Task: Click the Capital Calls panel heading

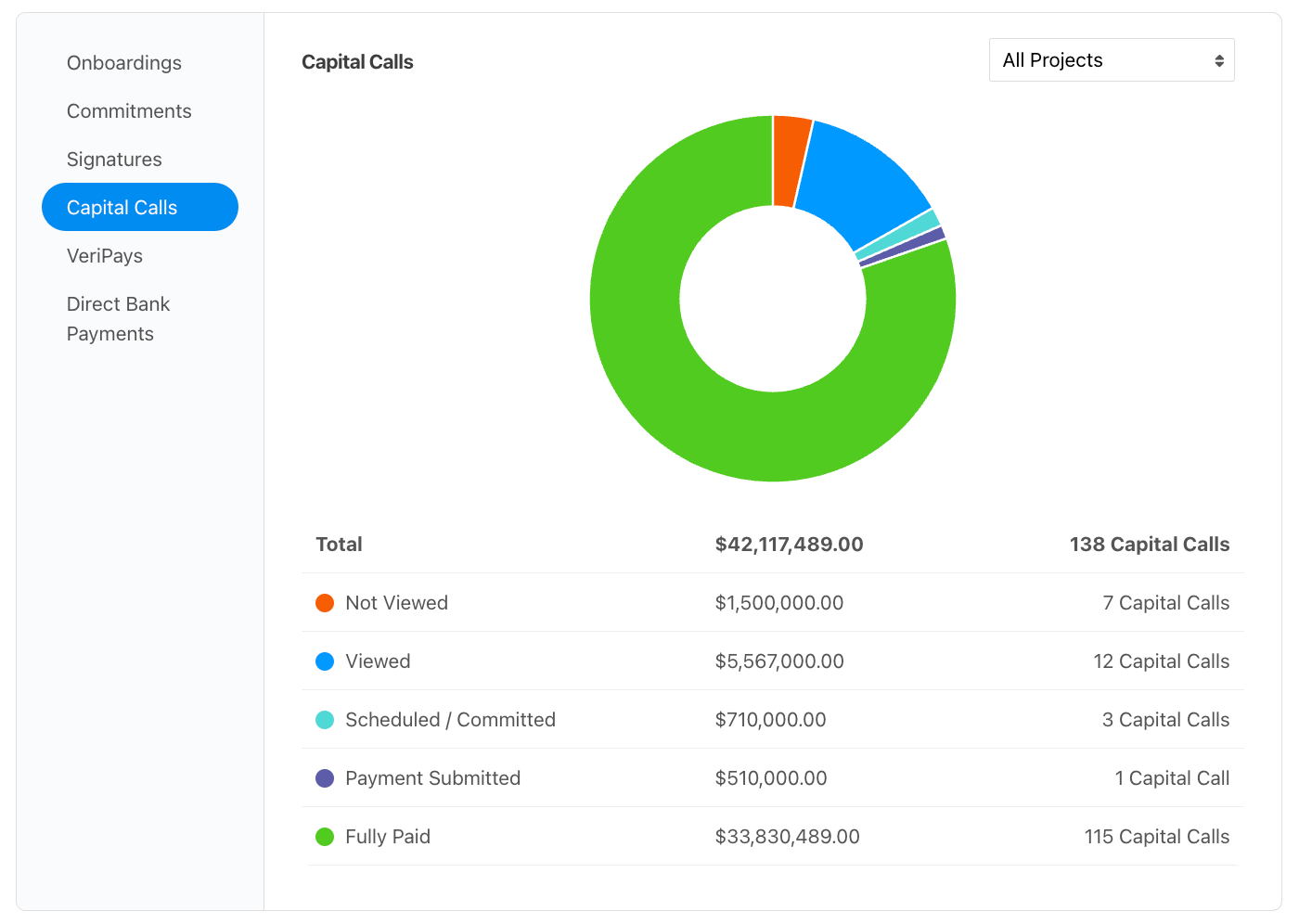Action: pyautogui.click(x=357, y=62)
